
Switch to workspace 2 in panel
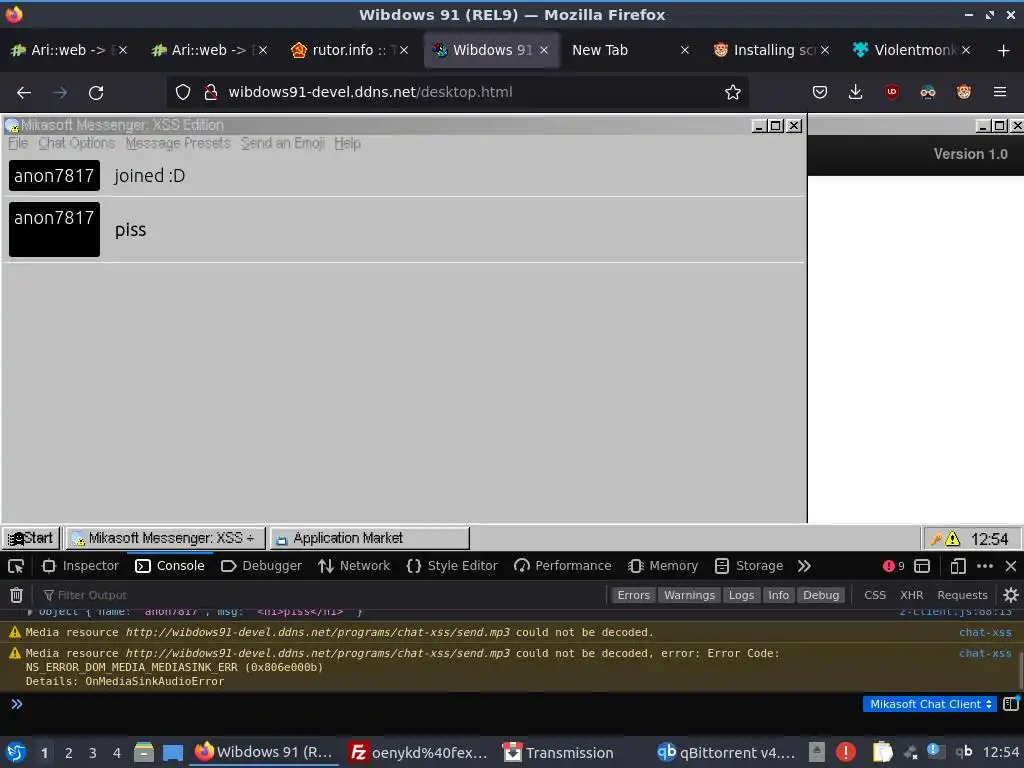(68, 753)
